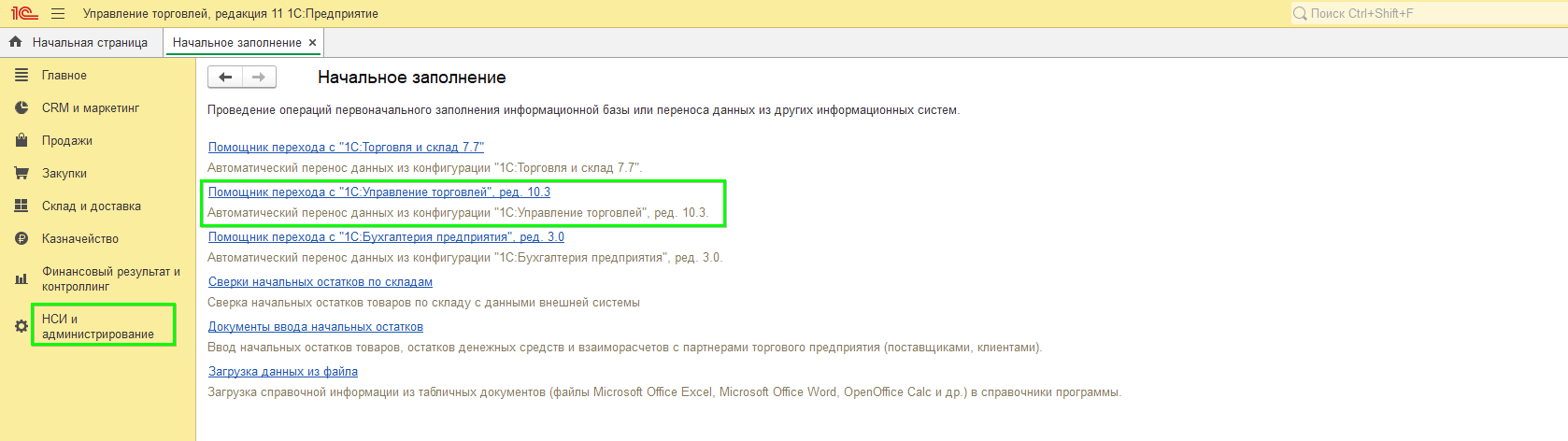Click the CRM и маркетинг pie chart icon
Image resolution: width=1568 pixels, height=441 pixels.
coord(21,107)
